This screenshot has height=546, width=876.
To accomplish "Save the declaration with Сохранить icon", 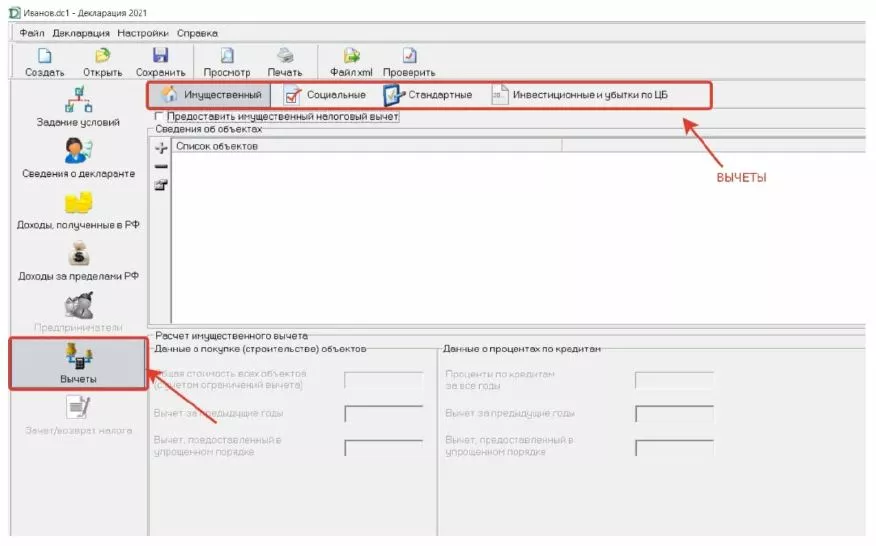I will pyautogui.click(x=160, y=57).
